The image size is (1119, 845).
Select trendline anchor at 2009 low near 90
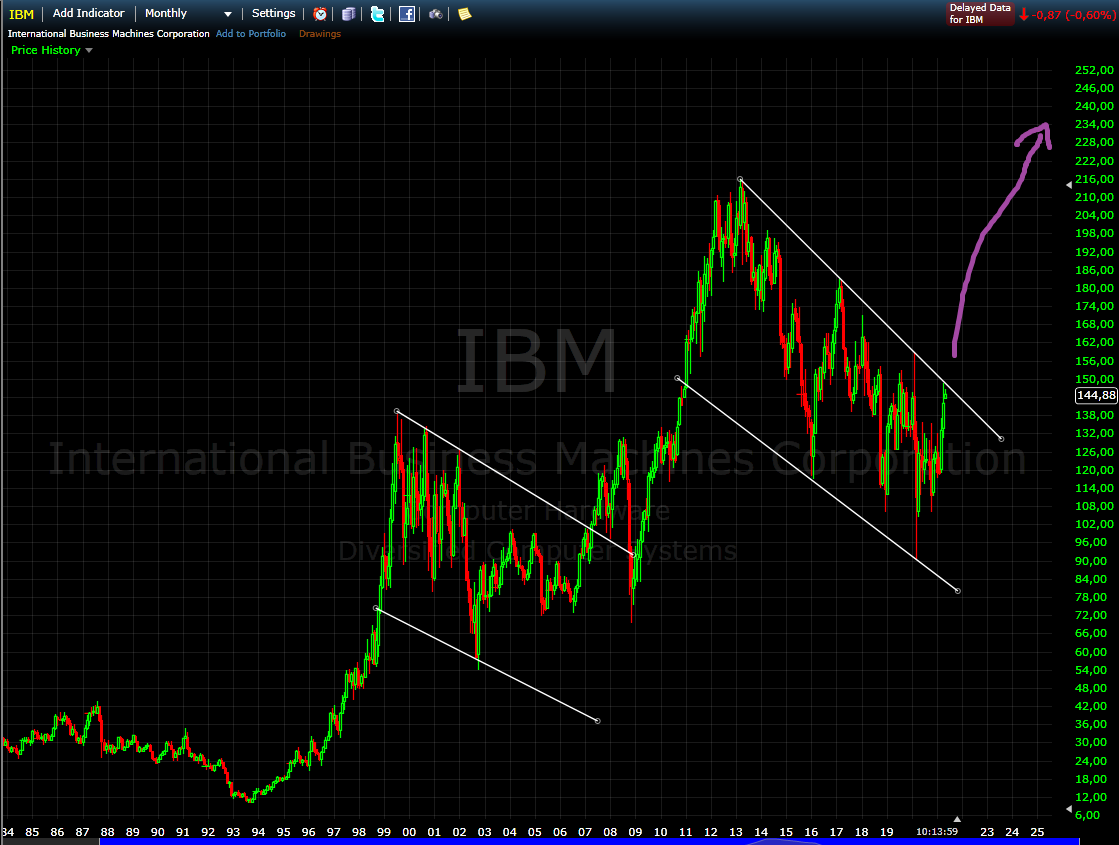[x=633, y=555]
